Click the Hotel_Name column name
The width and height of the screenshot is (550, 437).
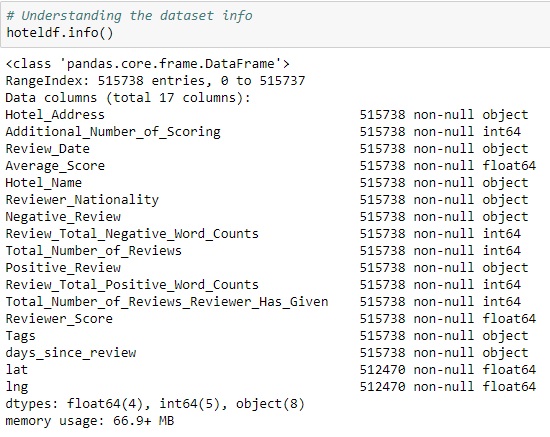pyautogui.click(x=43, y=183)
